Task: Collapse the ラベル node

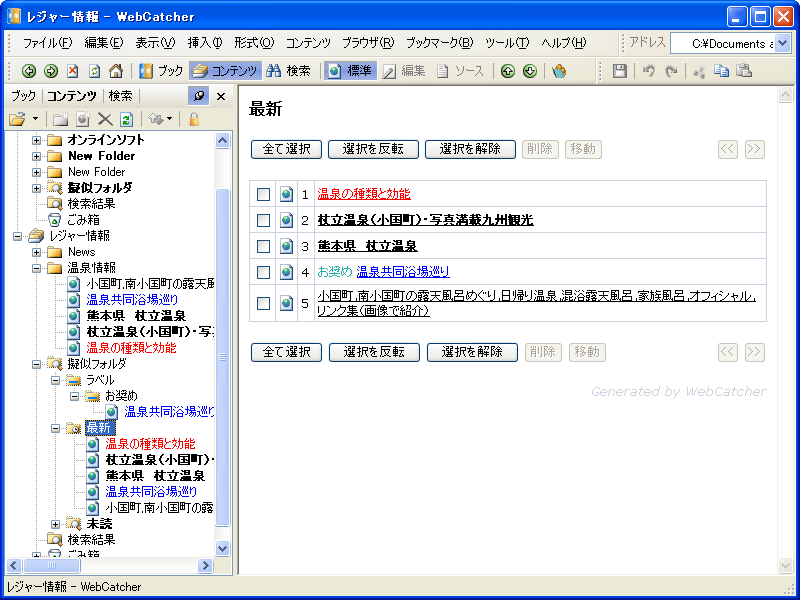Action: (x=55, y=380)
